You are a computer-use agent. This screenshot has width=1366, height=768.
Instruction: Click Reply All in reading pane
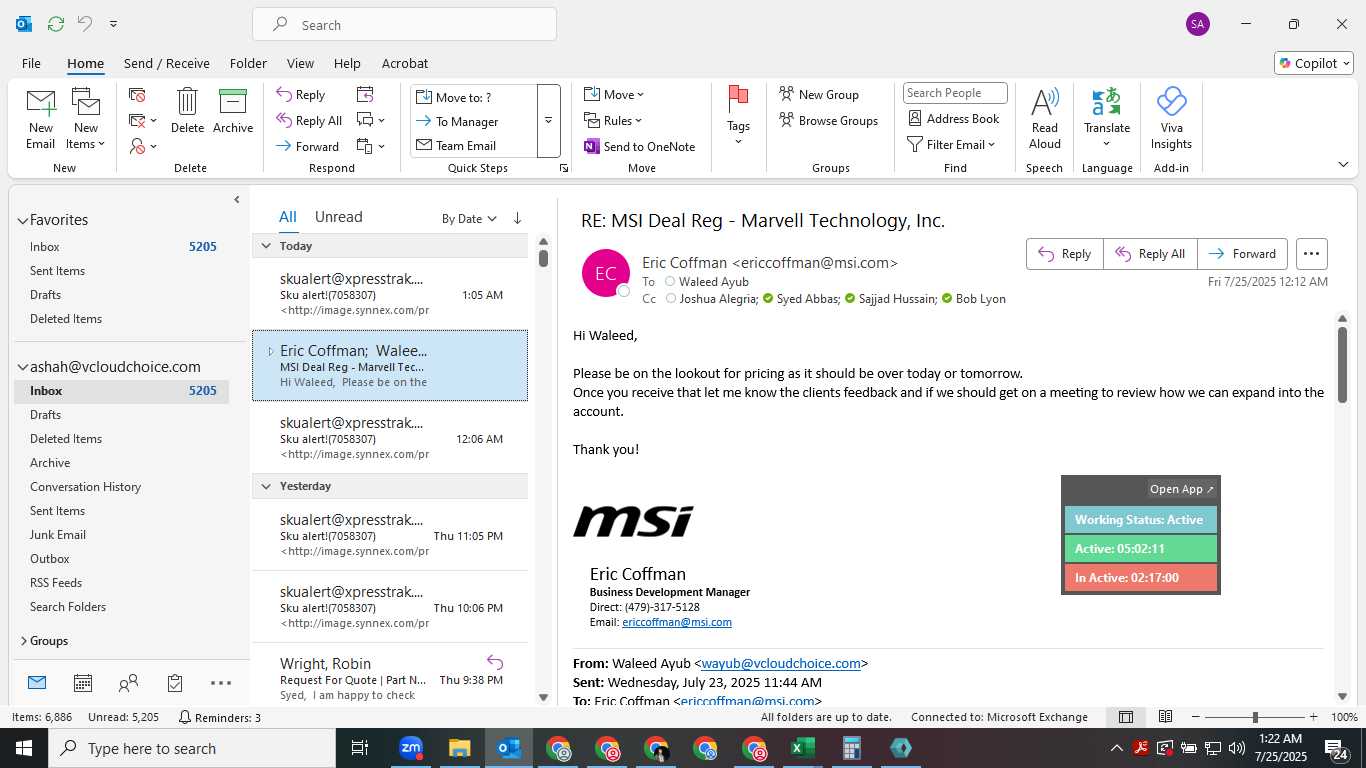[x=1150, y=254]
